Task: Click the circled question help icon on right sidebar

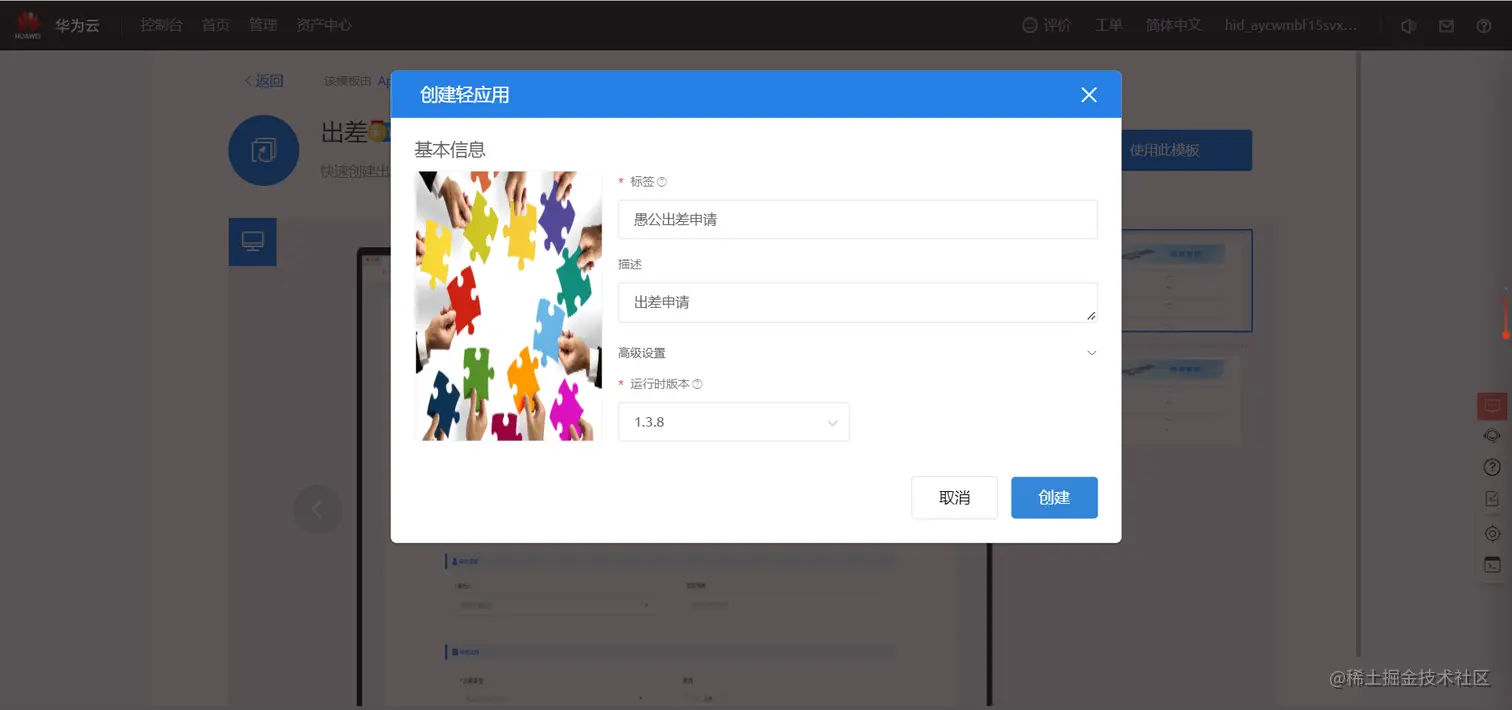Action: click(x=1491, y=466)
